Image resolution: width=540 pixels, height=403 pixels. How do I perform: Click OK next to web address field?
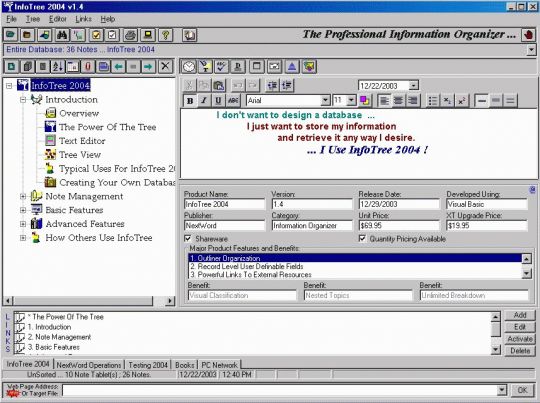522,390
